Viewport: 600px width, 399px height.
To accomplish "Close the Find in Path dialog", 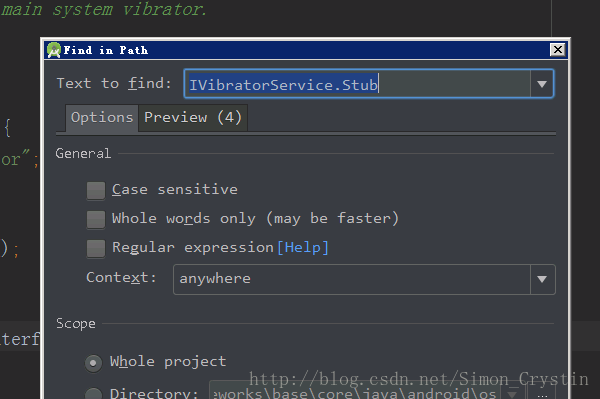I will click(558, 49).
